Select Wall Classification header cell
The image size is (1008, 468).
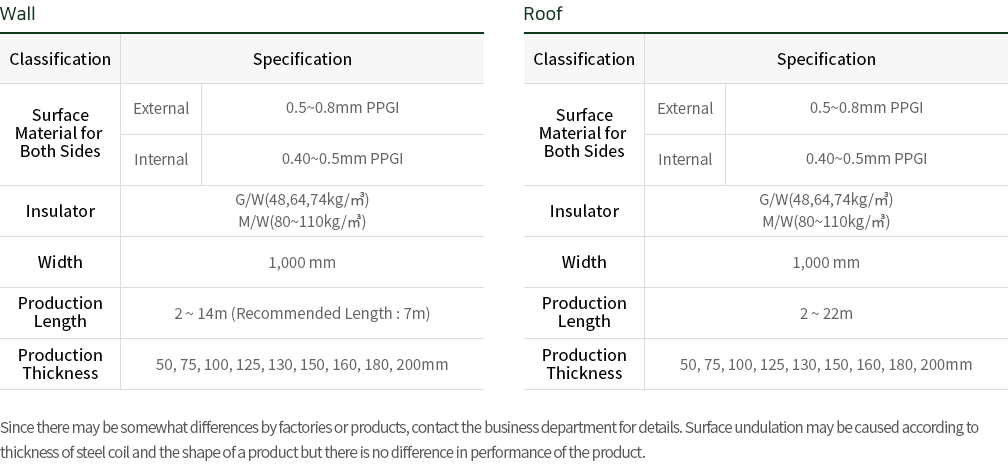60,58
